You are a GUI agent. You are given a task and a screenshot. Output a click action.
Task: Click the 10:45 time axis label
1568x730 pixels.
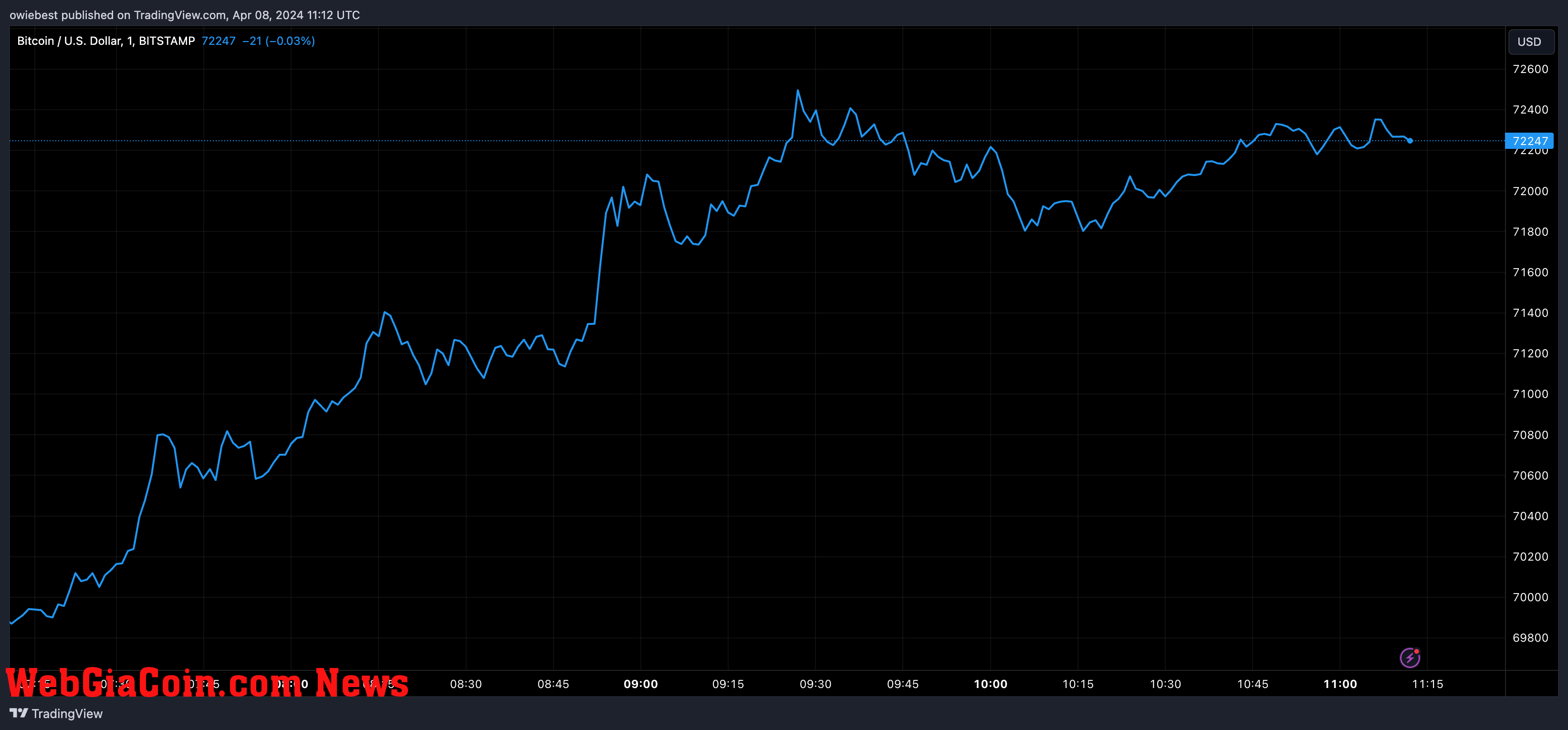pos(1253,684)
